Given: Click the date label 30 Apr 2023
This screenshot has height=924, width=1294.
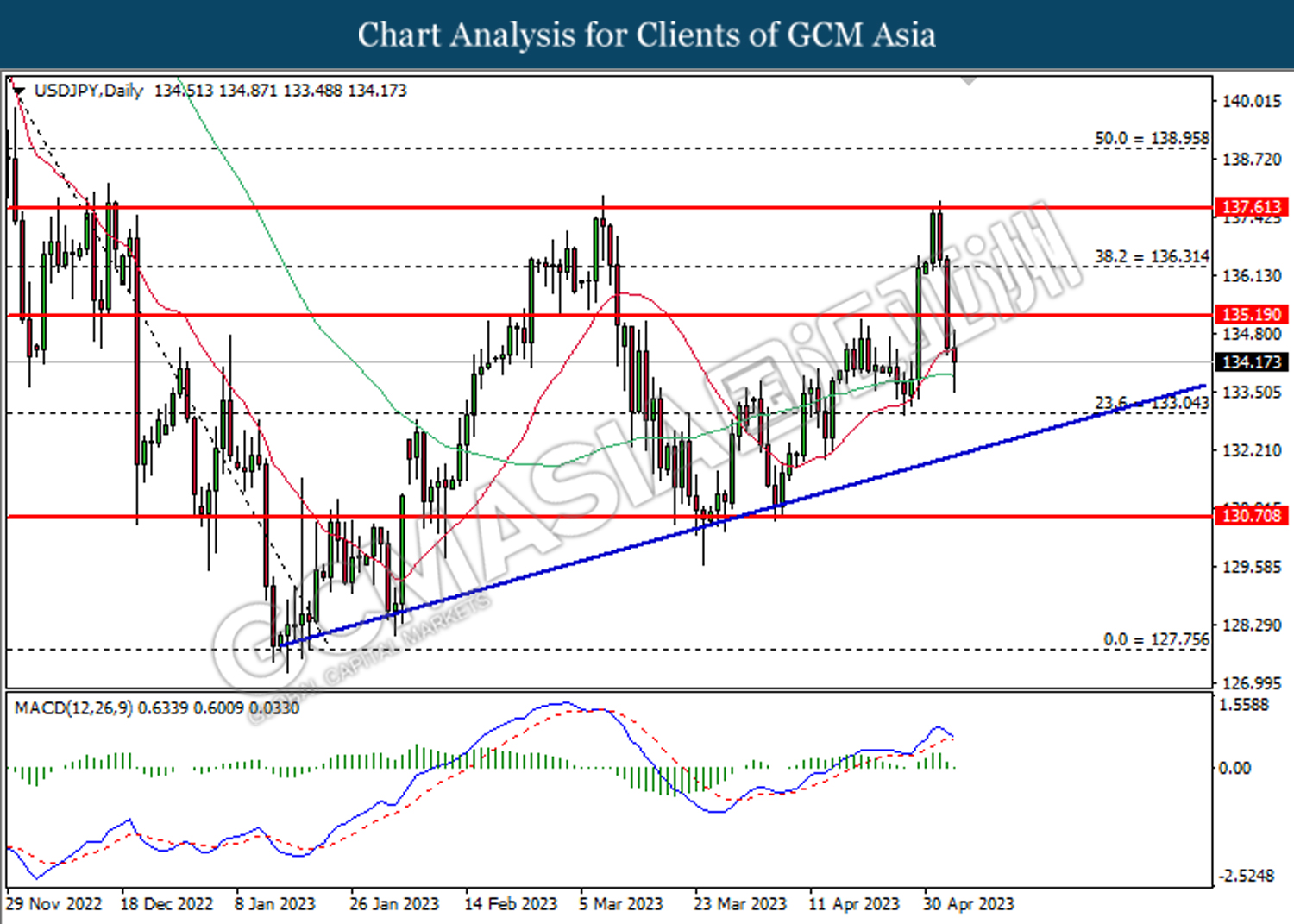Looking at the screenshot, I should click(969, 904).
